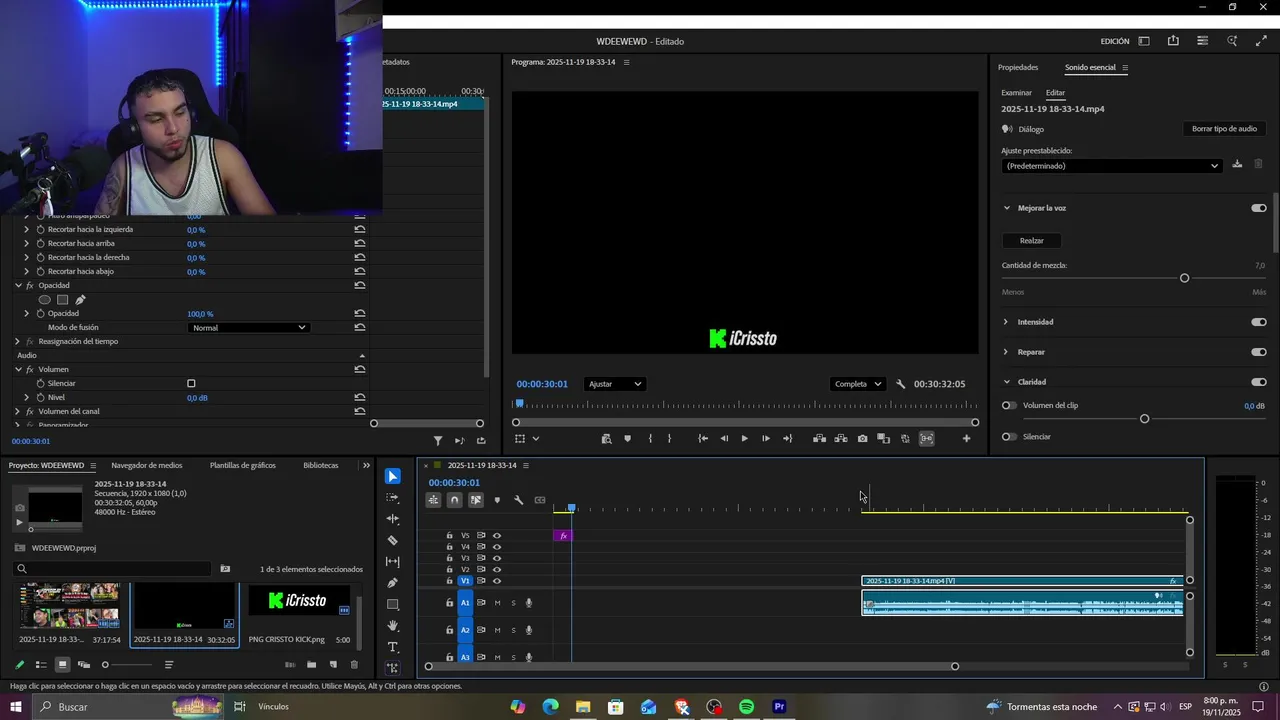The width and height of the screenshot is (1280, 720).
Task: Open Propiedades panel tab
Action: (1018, 67)
